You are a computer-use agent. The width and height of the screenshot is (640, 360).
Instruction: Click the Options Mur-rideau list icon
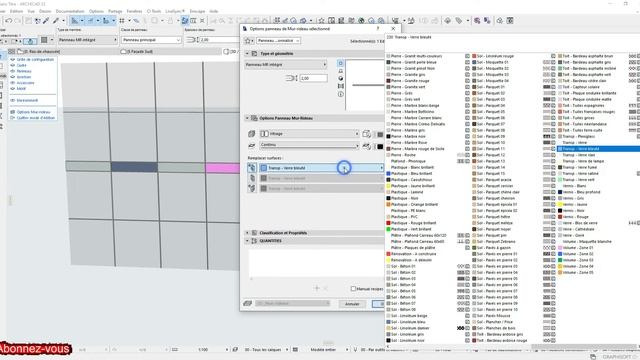pyautogui.click(x=13, y=112)
